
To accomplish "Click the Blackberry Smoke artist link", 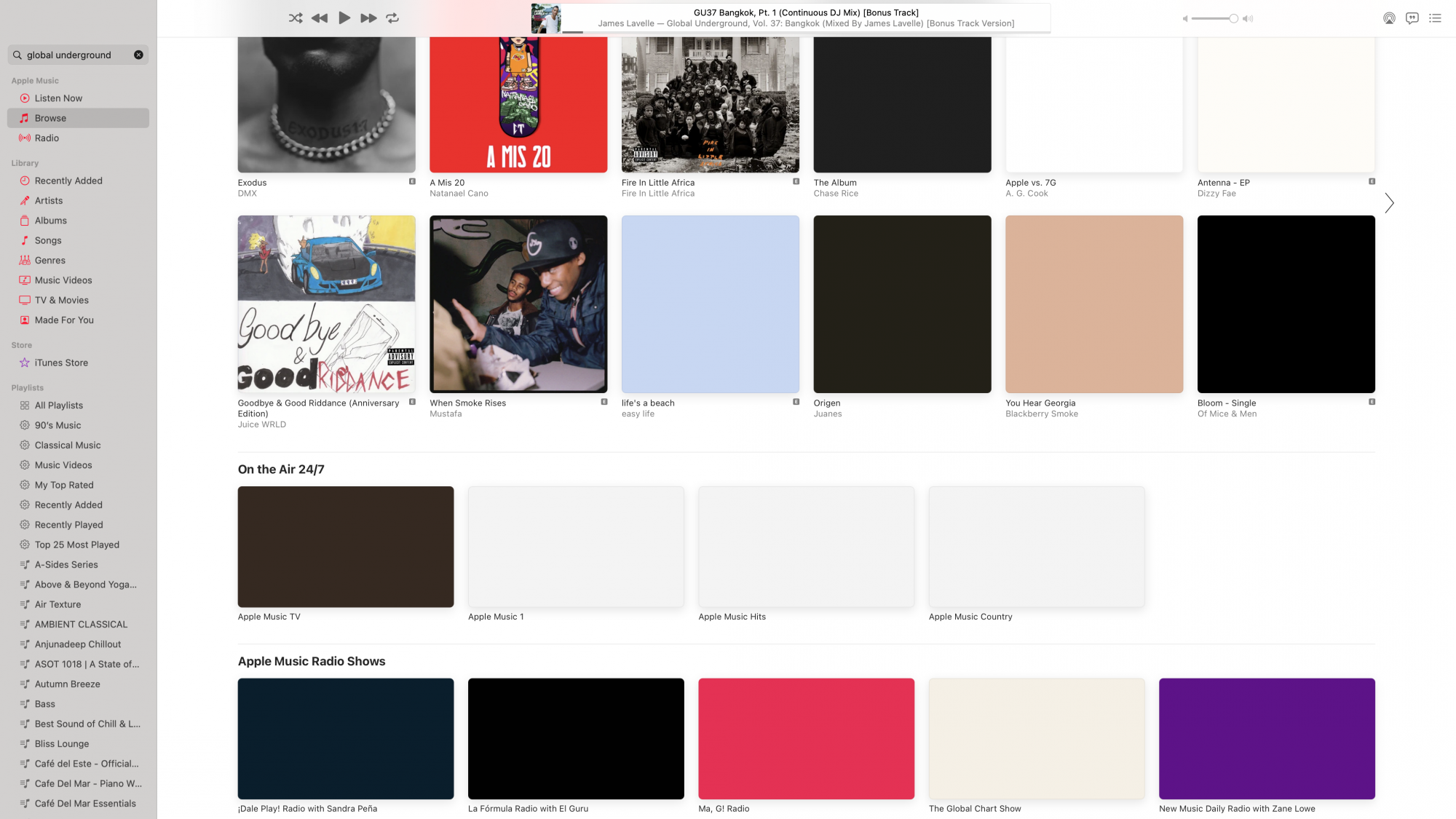I will click(1042, 414).
